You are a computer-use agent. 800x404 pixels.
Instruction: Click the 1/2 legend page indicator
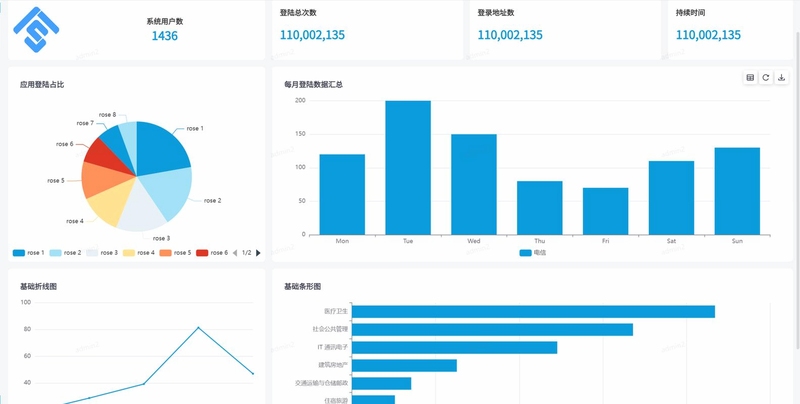pos(246,252)
